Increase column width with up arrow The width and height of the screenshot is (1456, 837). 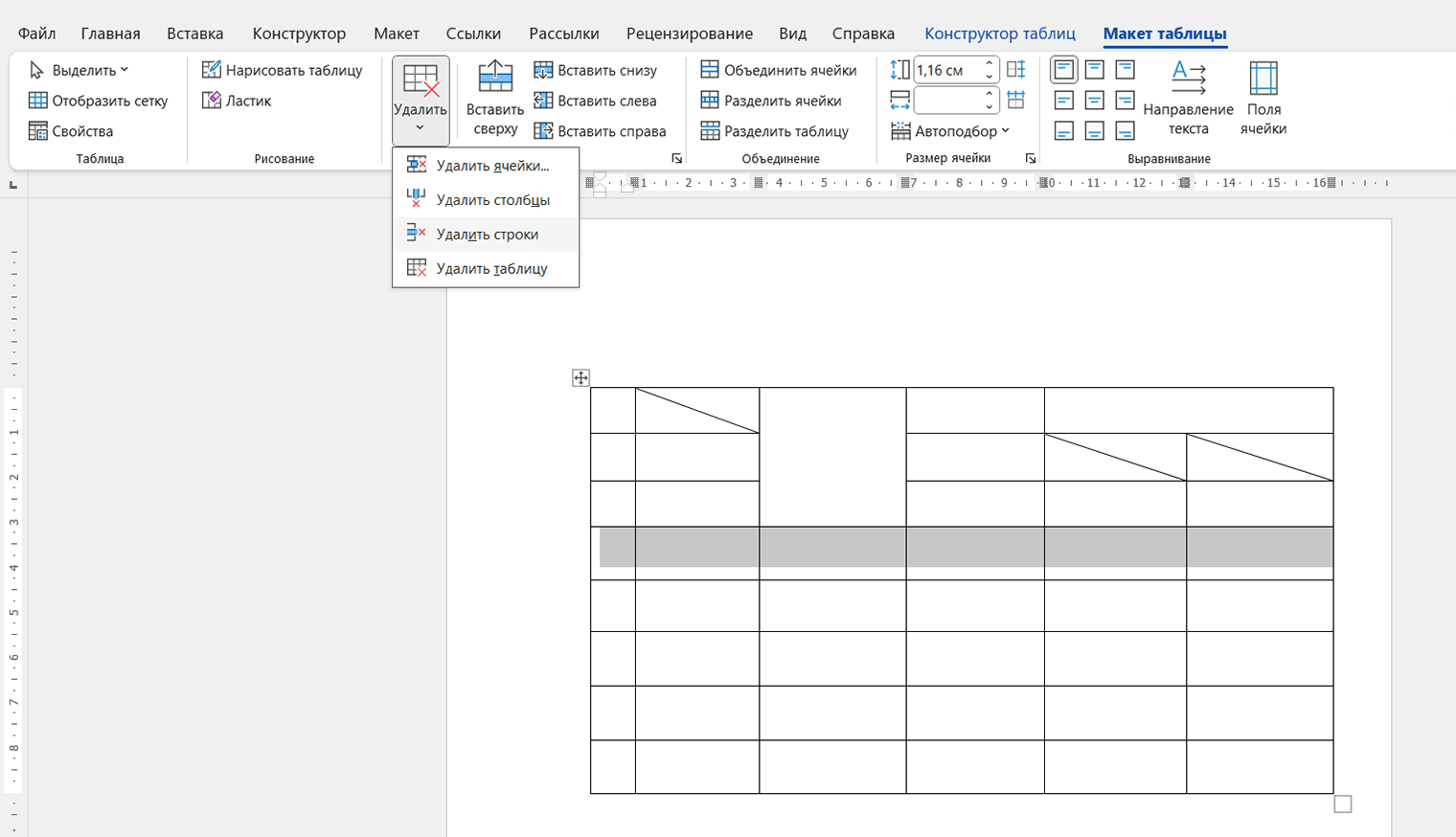coord(990,94)
